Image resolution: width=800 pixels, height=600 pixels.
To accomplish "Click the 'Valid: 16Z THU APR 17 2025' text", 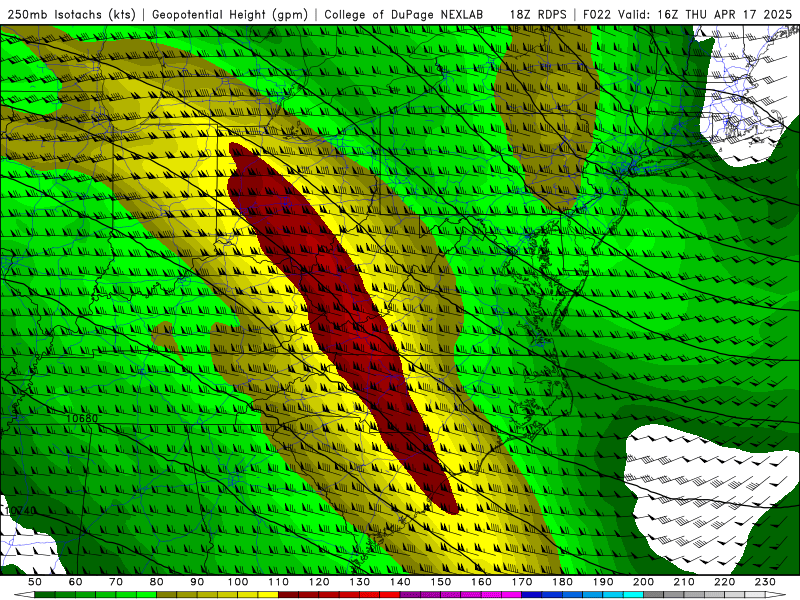I will pos(705,14).
